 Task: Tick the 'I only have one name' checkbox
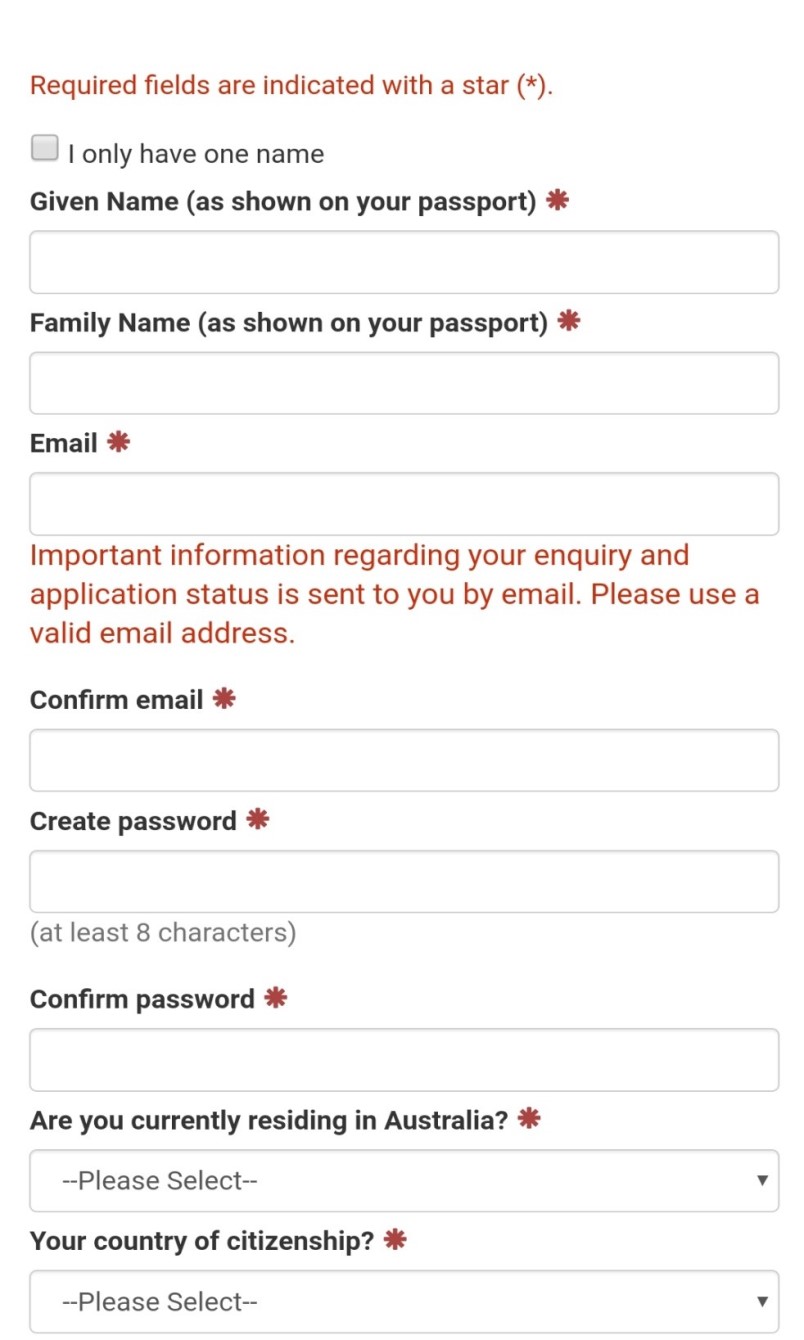45,149
